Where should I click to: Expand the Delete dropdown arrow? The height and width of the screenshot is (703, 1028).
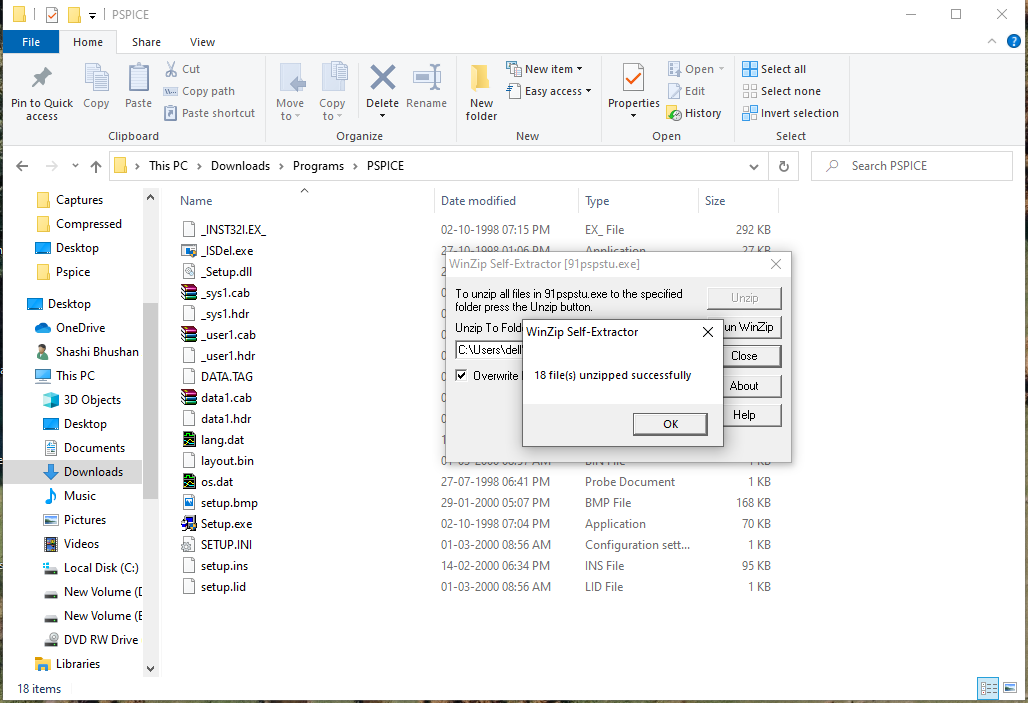[382, 116]
